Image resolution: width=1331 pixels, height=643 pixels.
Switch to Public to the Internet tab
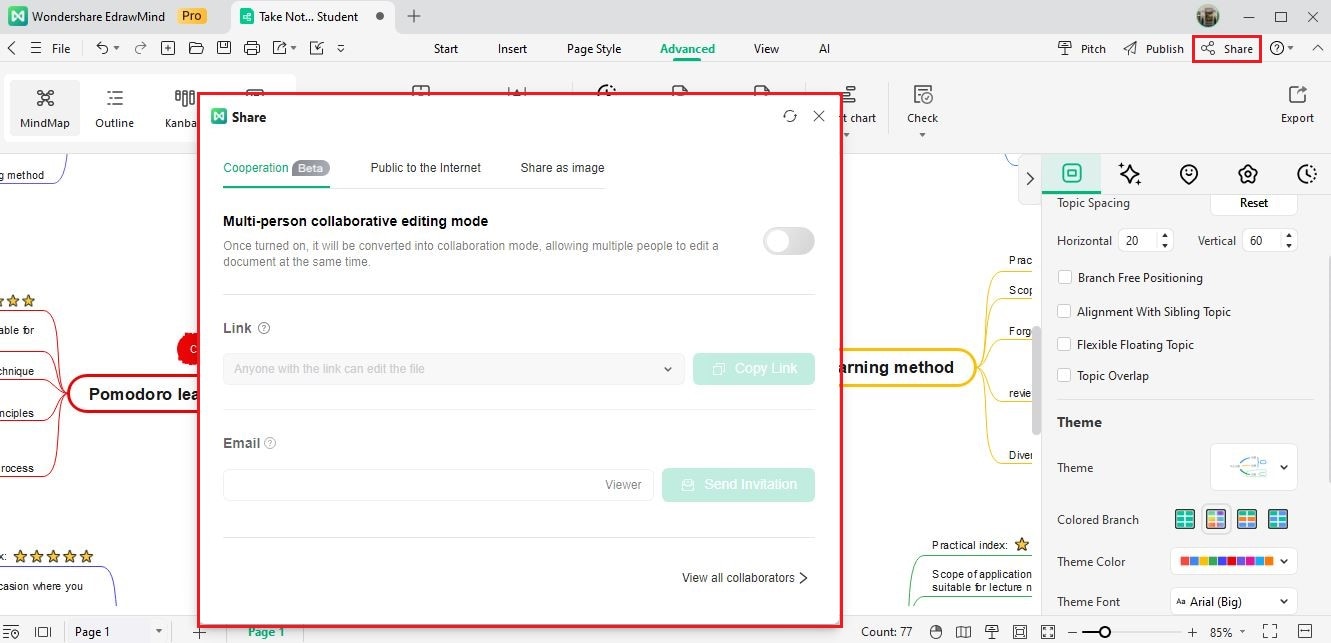point(425,168)
